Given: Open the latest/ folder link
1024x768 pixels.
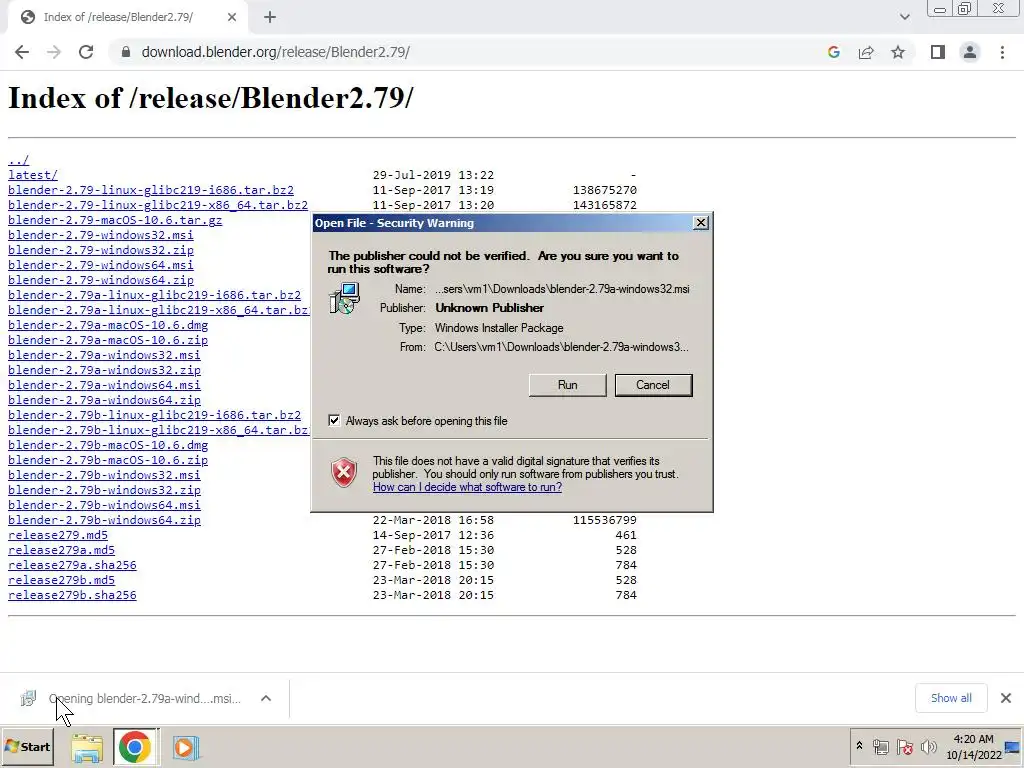Looking at the screenshot, I should tap(33, 175).
